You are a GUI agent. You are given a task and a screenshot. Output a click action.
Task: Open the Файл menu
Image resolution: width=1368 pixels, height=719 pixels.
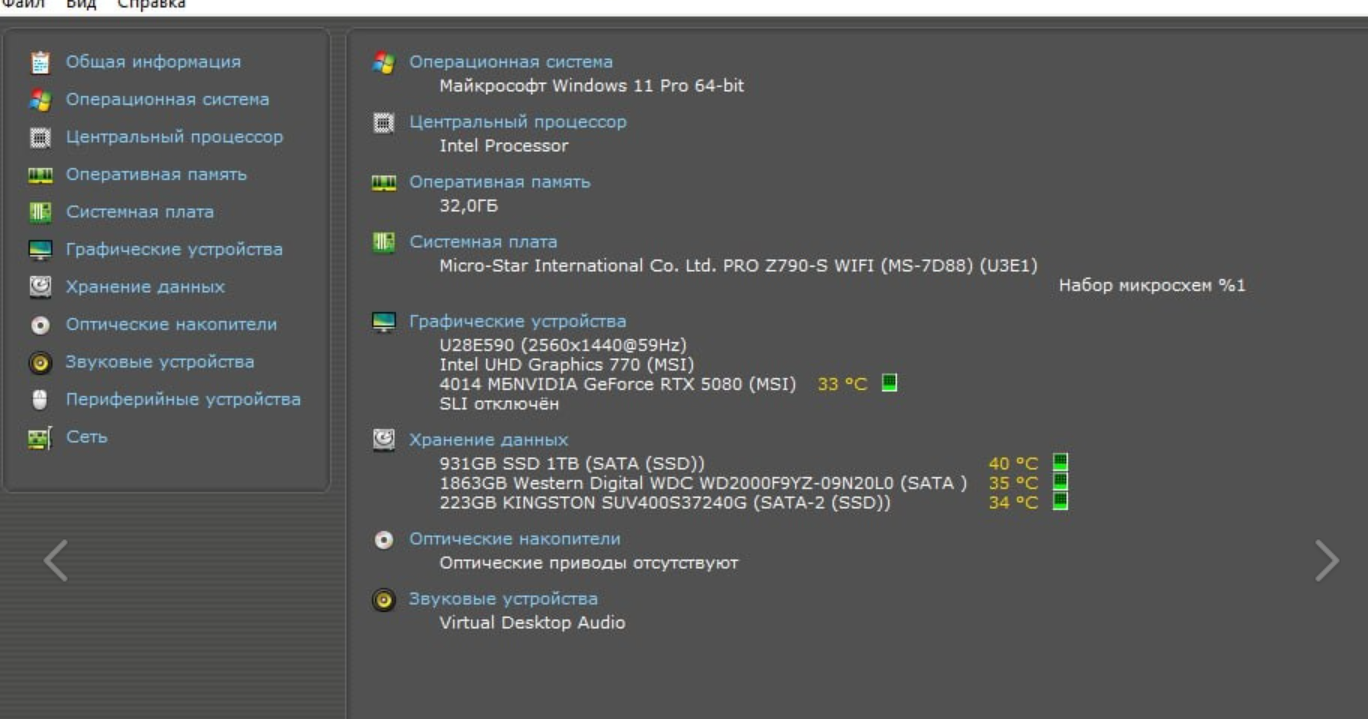pos(20,5)
